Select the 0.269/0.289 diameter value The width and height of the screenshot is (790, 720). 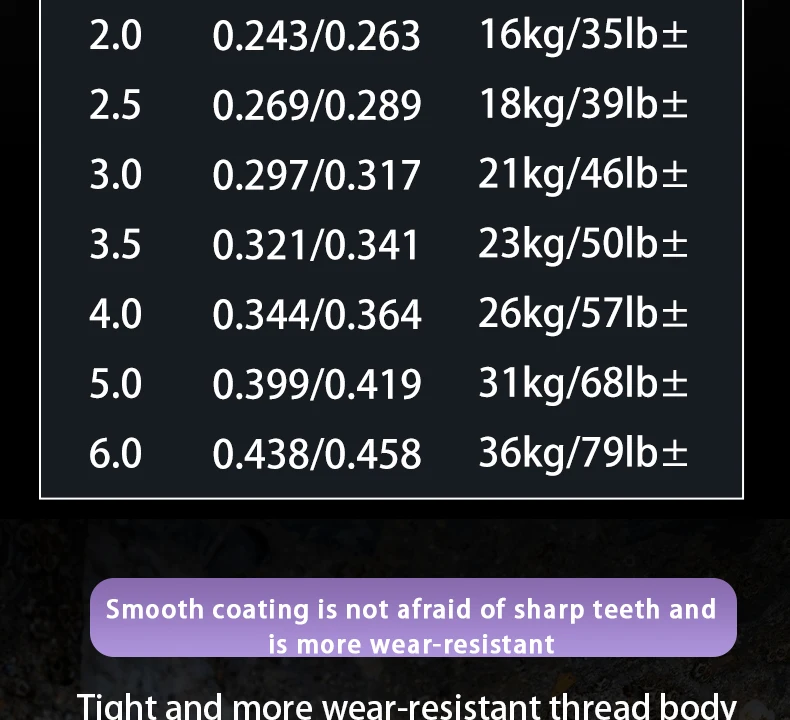(316, 105)
